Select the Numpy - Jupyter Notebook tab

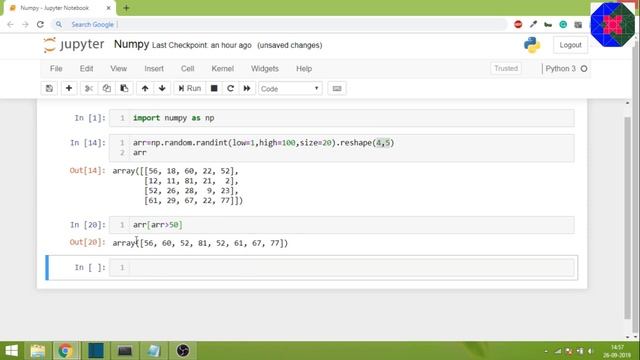point(59,8)
